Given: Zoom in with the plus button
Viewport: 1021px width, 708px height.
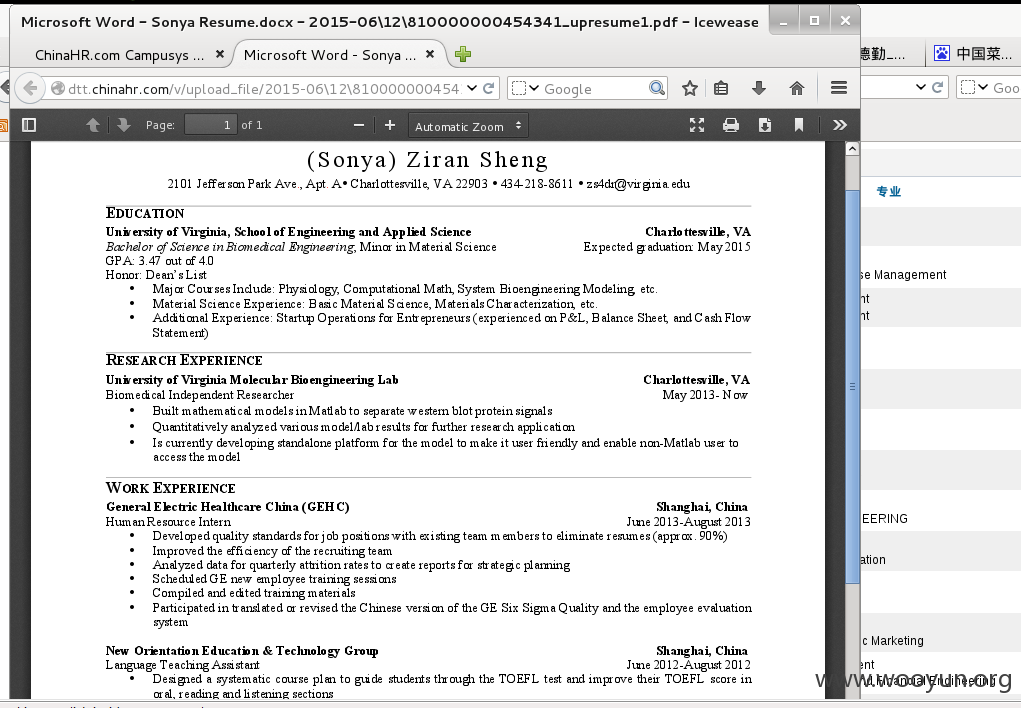Looking at the screenshot, I should pos(389,125).
